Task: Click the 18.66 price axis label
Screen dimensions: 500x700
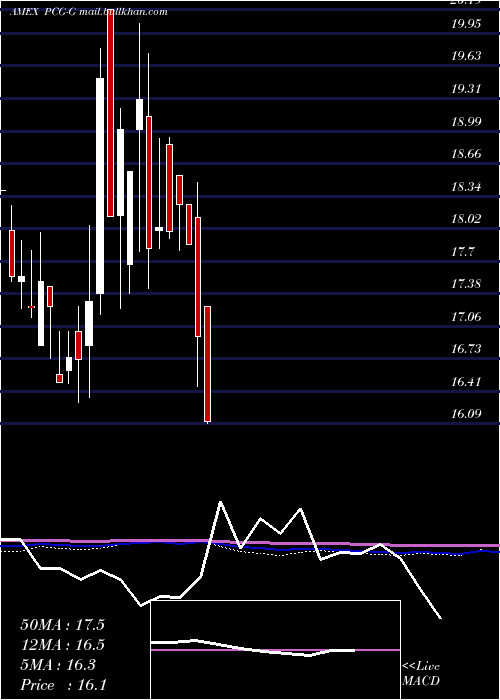Action: tap(467, 154)
